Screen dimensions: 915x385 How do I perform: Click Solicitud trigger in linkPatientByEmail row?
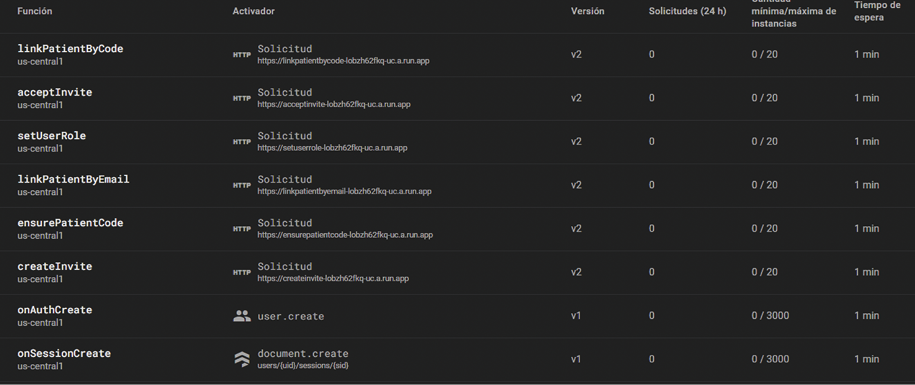285,180
